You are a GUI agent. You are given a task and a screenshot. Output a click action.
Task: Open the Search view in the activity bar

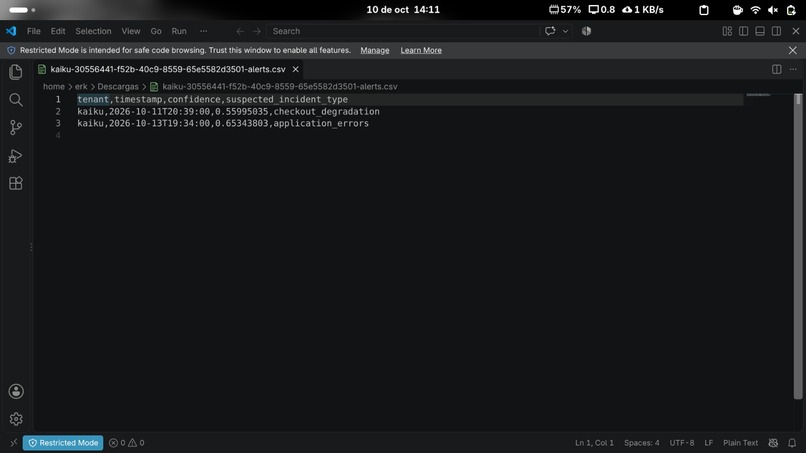[16, 100]
